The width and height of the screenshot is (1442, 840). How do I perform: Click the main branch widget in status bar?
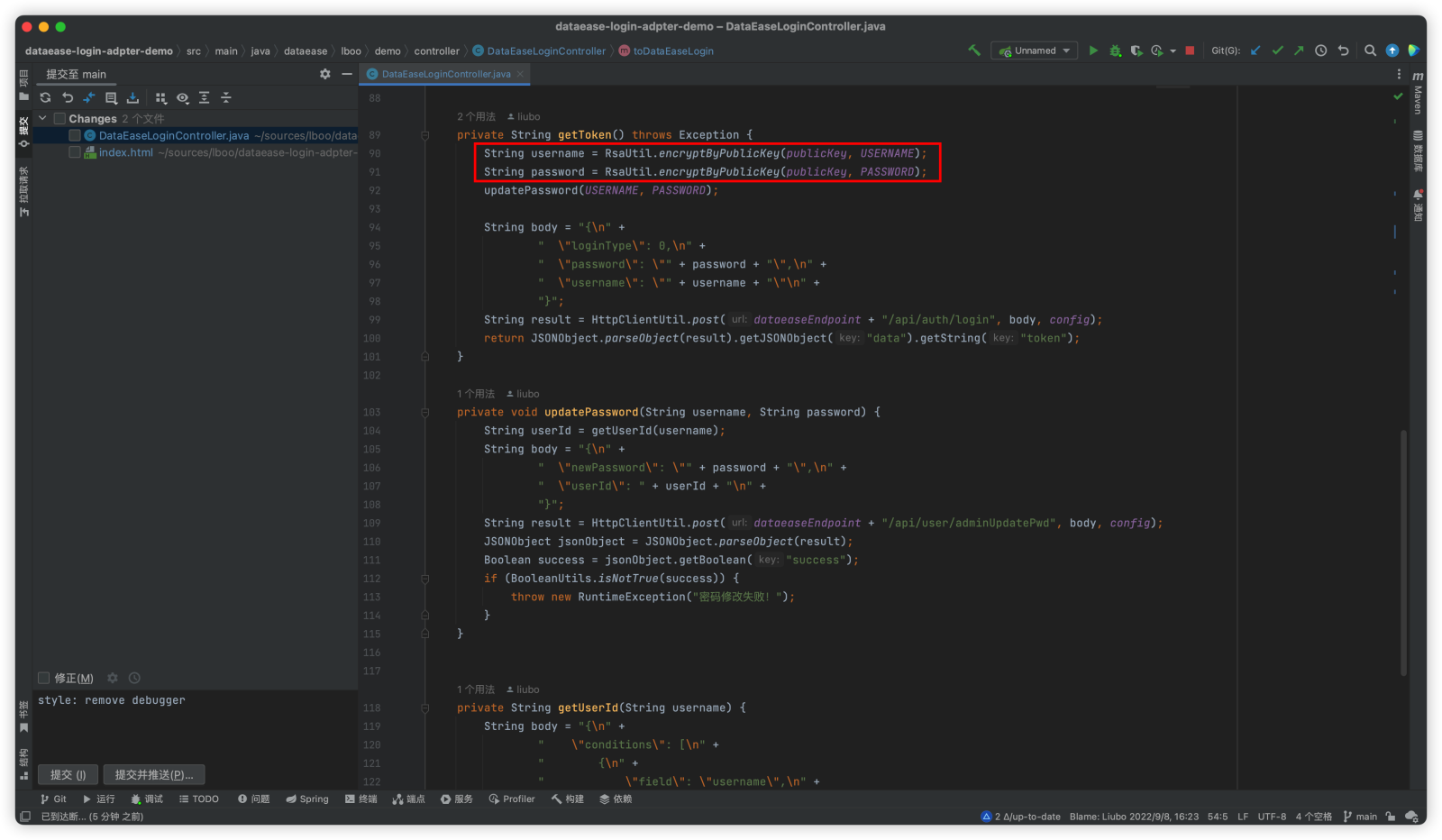point(1360,817)
